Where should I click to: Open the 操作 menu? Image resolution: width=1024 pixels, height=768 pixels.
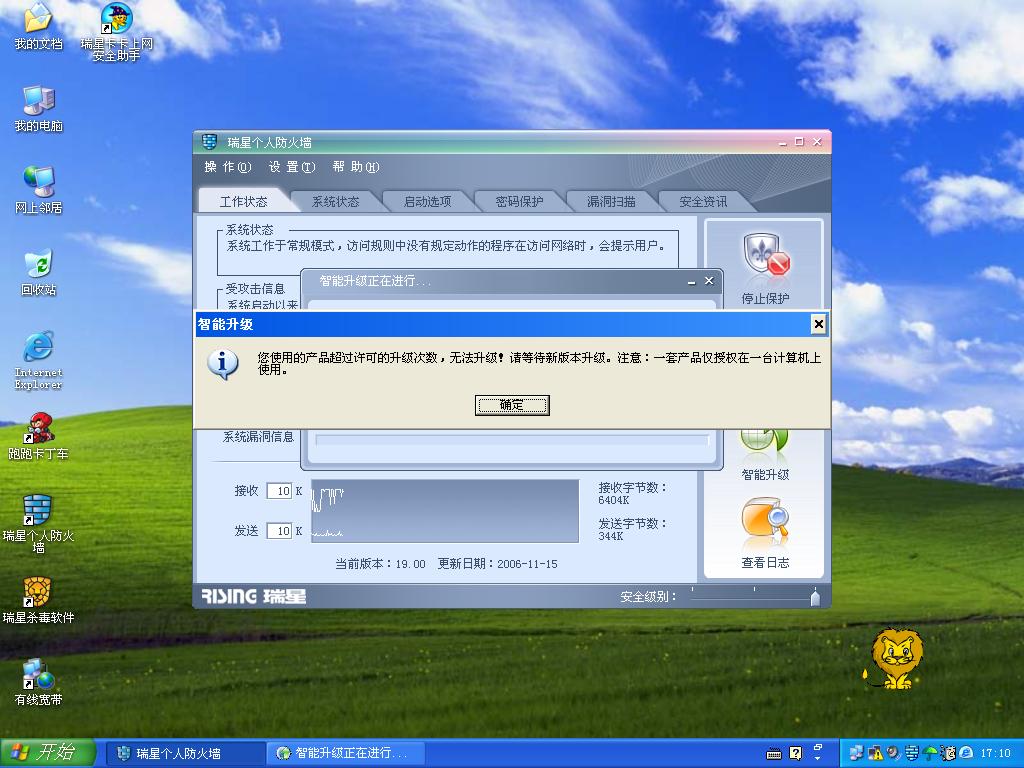pos(227,167)
